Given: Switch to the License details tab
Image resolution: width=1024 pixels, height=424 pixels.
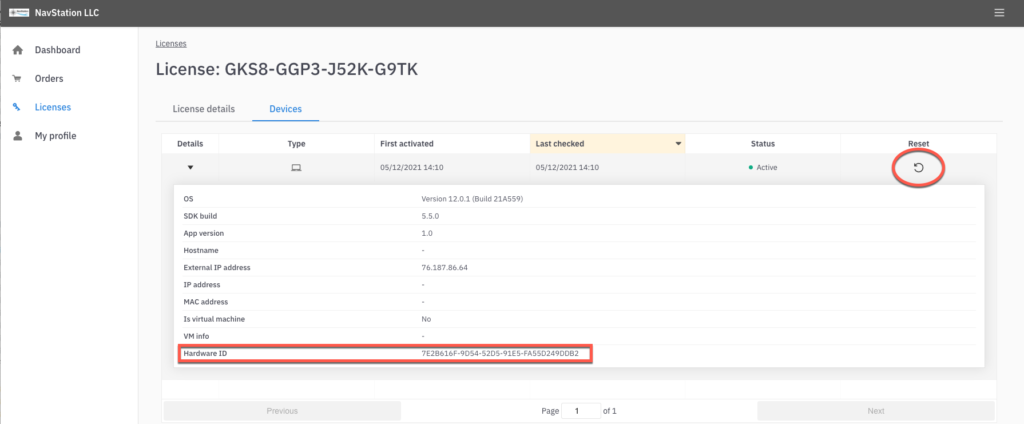Looking at the screenshot, I should [204, 109].
